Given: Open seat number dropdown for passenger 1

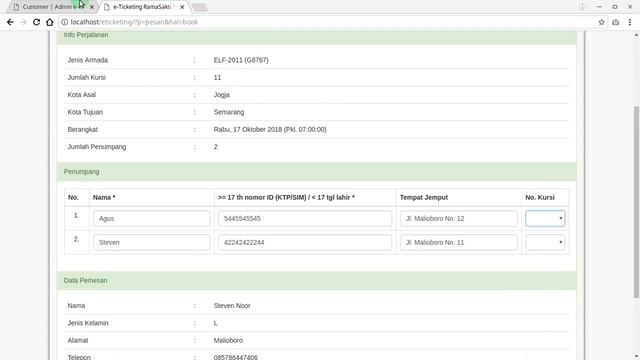Looking at the screenshot, I should coord(545,218).
